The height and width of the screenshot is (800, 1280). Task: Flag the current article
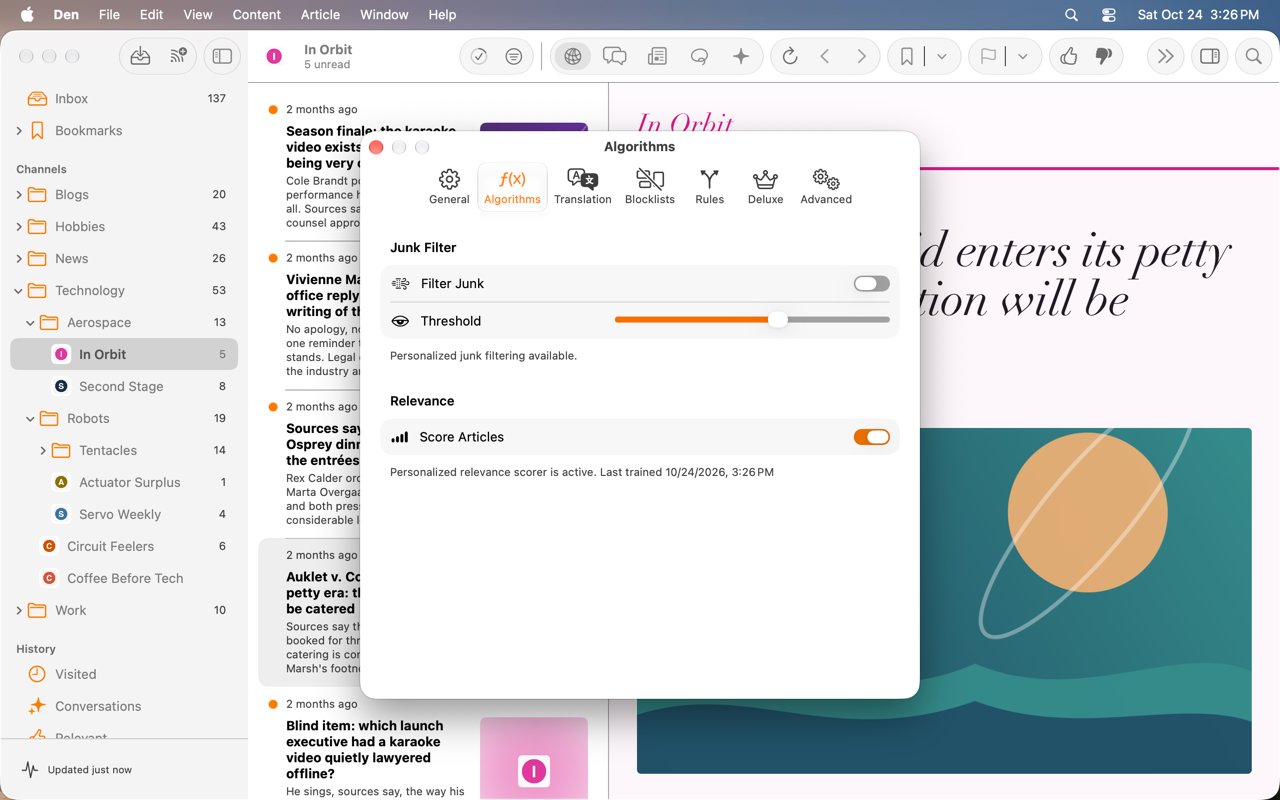[988, 57]
